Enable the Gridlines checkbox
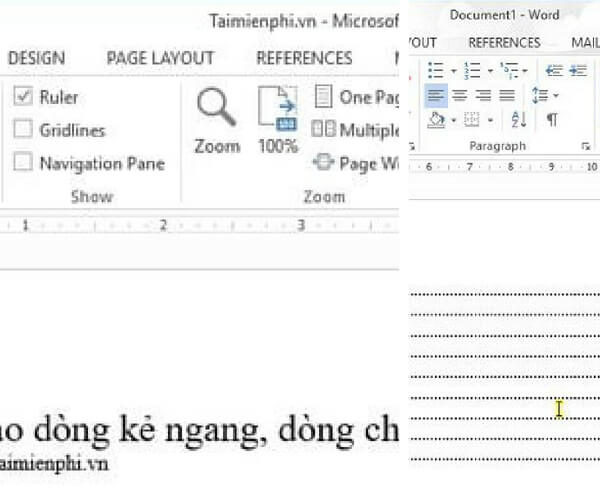This screenshot has width=600, height=500. pyautogui.click(x=23, y=130)
